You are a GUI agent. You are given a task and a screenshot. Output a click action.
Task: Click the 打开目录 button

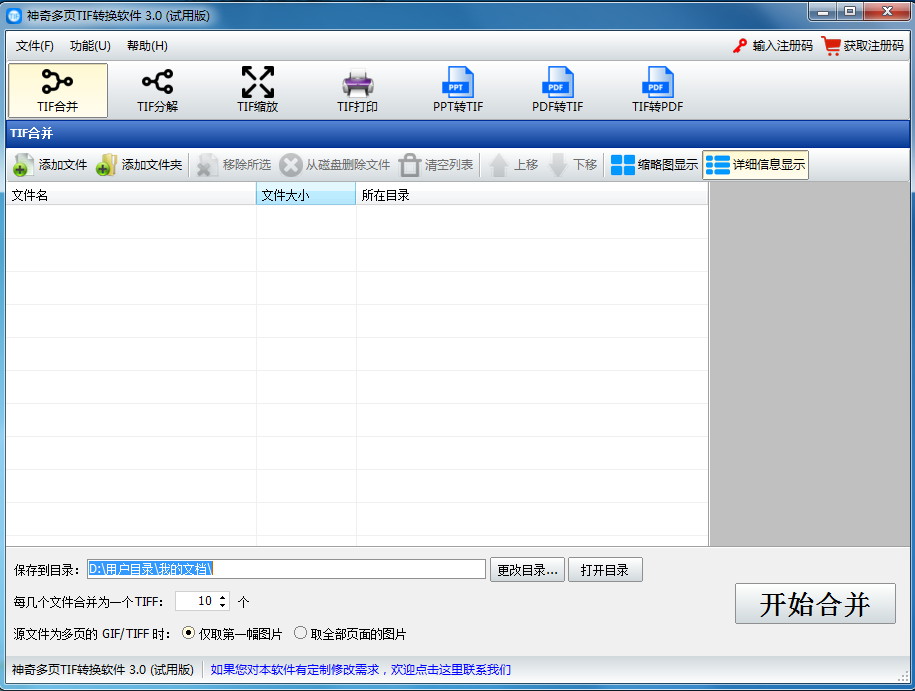tap(605, 570)
